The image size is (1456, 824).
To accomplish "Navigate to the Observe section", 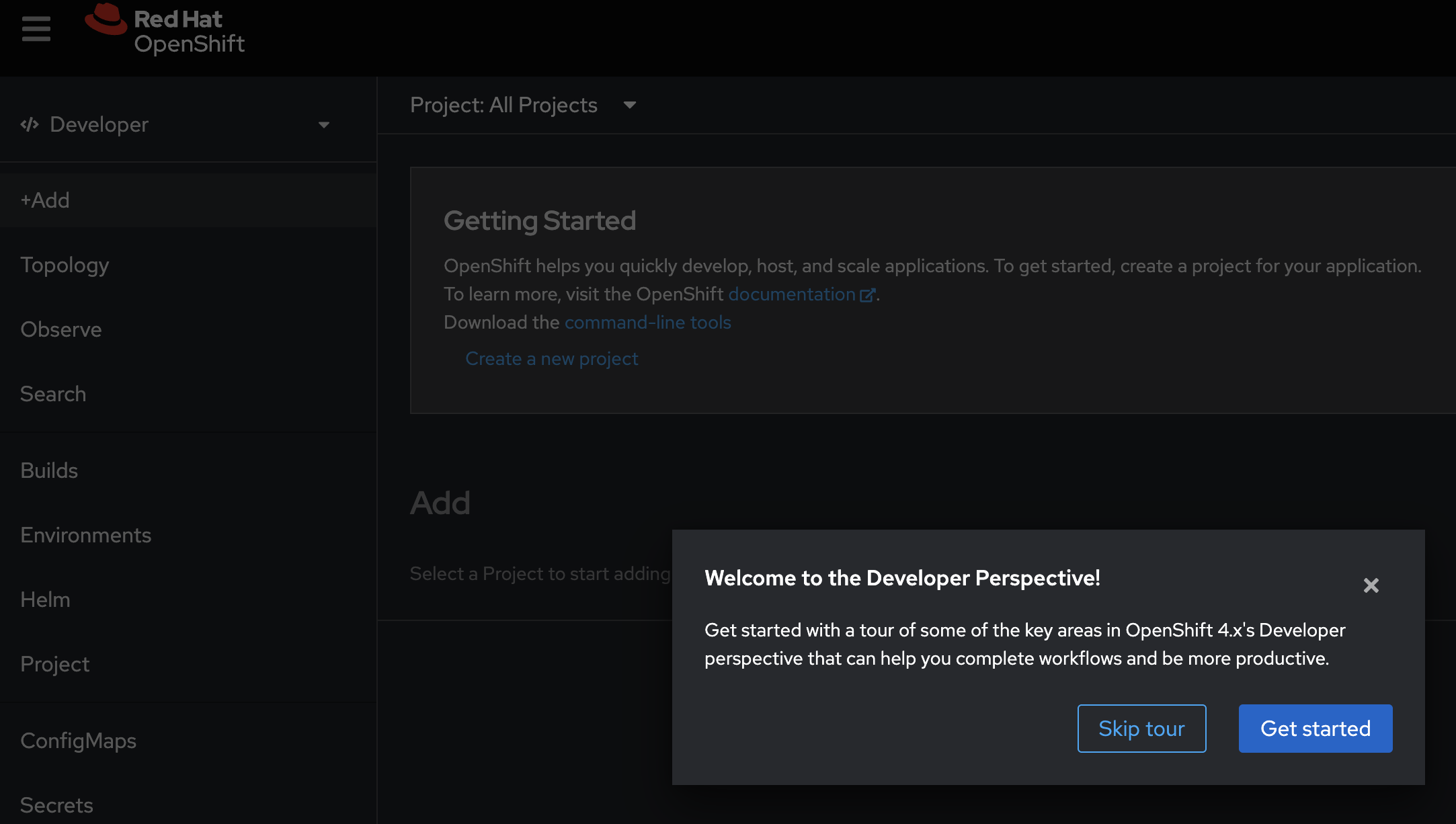I will pos(61,329).
